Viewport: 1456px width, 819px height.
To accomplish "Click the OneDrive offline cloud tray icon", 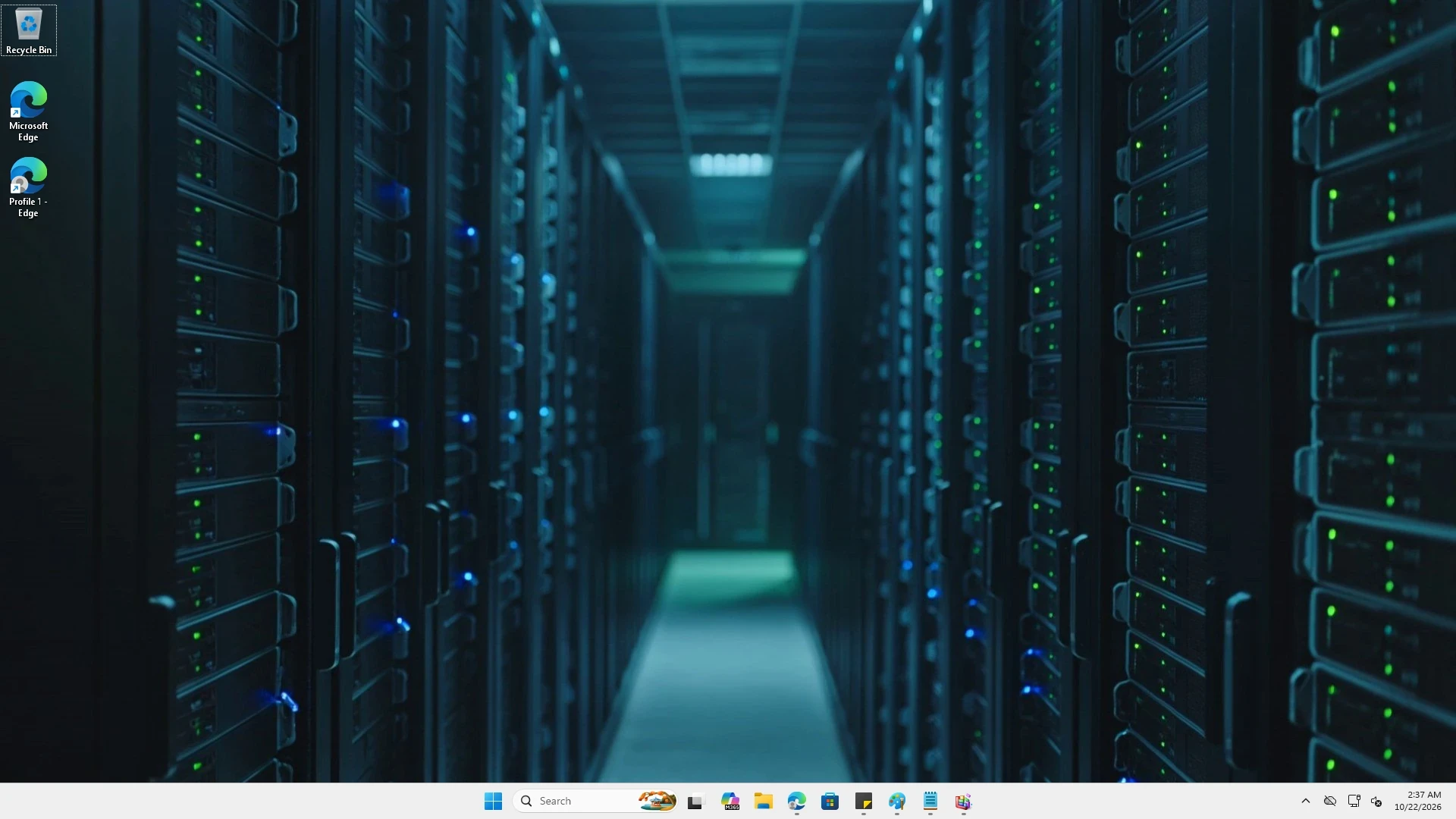I will [x=1330, y=802].
